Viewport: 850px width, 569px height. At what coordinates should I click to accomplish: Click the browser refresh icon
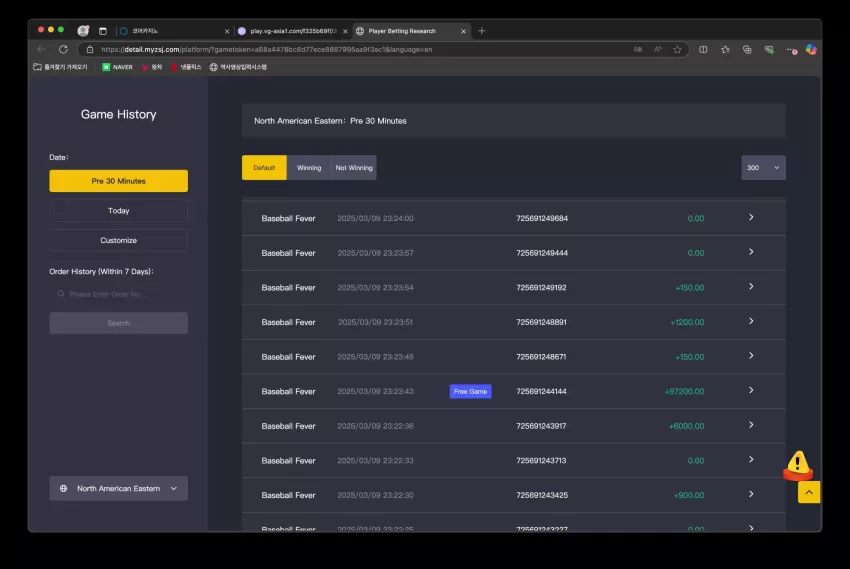pyautogui.click(x=63, y=49)
